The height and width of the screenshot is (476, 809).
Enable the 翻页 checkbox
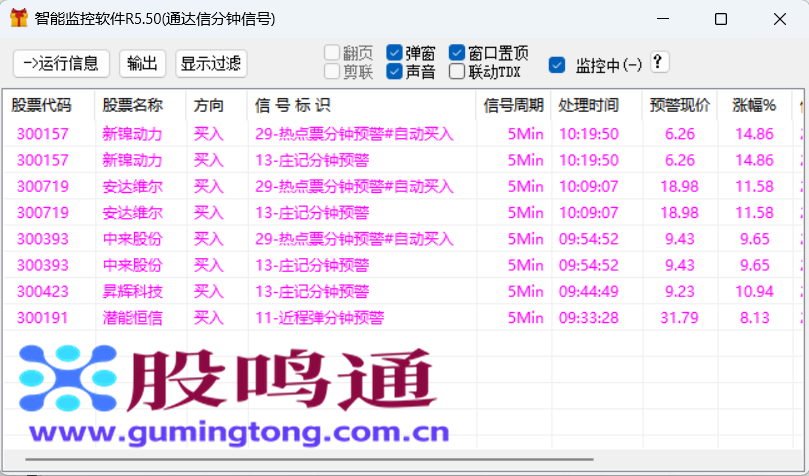click(x=332, y=53)
